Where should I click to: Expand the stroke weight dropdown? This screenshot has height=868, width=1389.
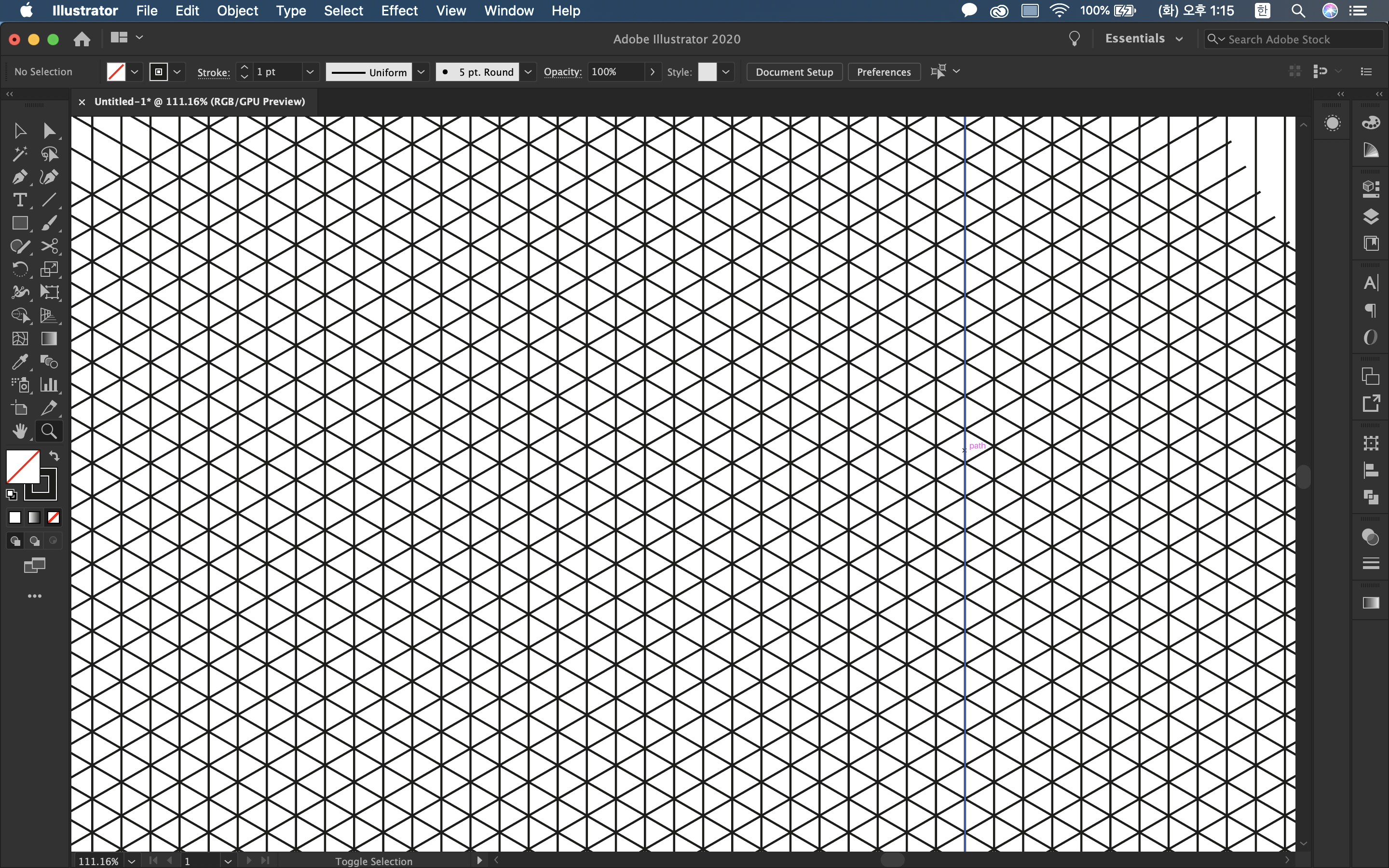(x=310, y=72)
